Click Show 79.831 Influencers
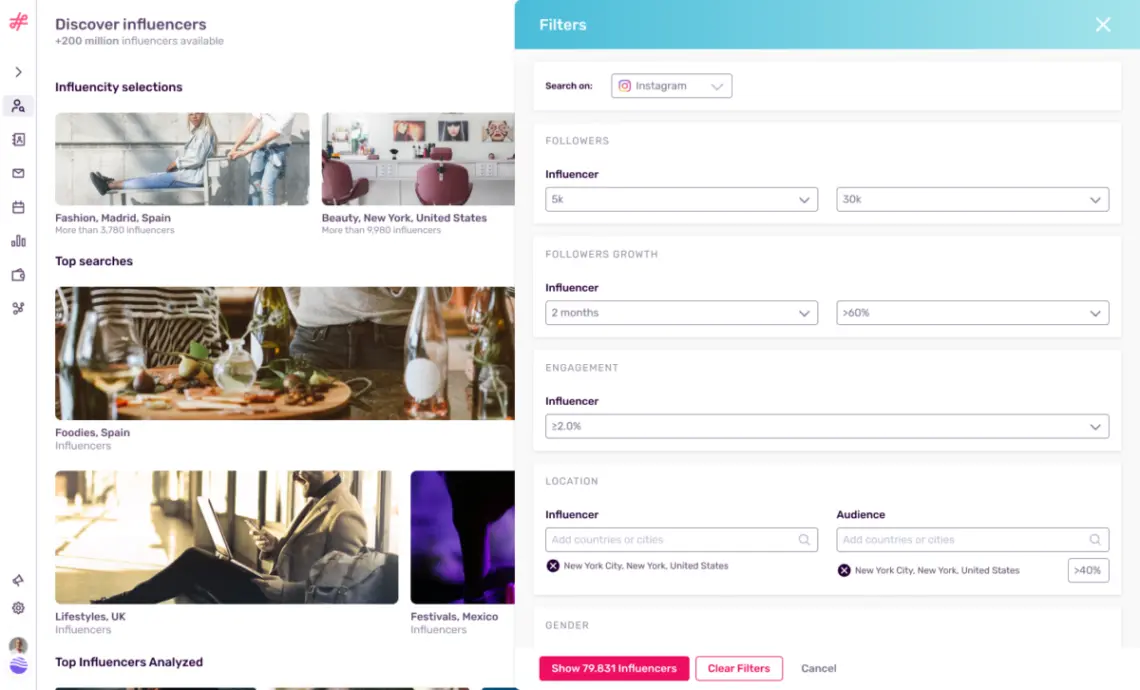1140x690 pixels. point(613,668)
